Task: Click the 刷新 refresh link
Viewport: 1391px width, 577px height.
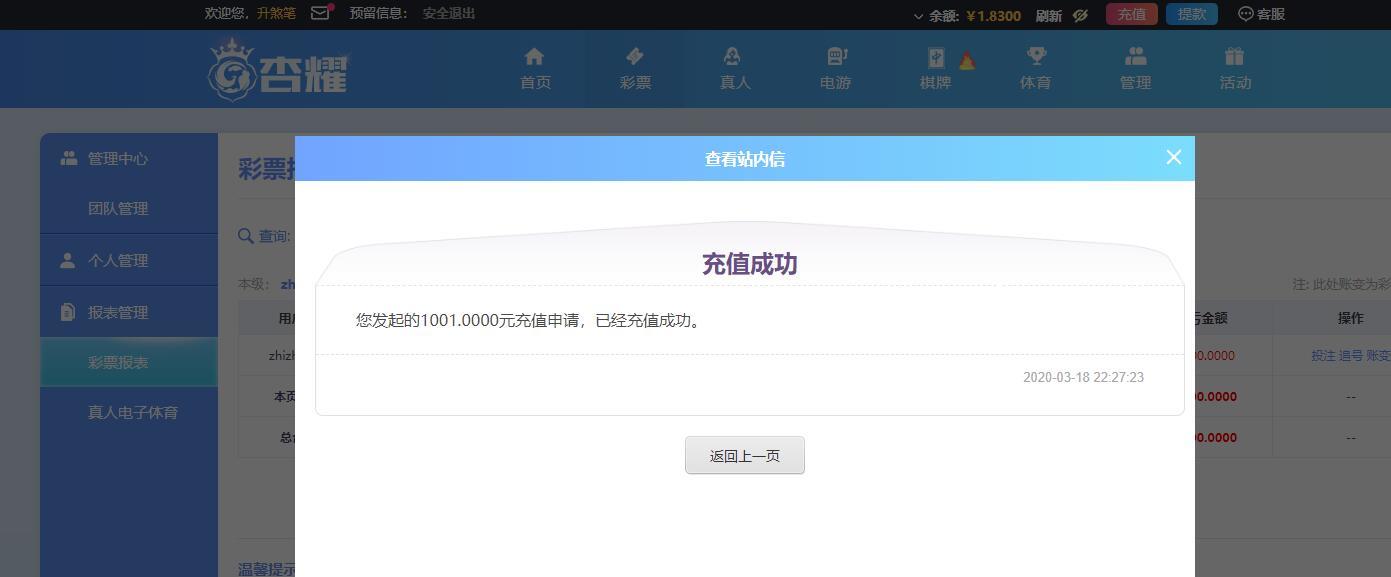Action: [1048, 15]
